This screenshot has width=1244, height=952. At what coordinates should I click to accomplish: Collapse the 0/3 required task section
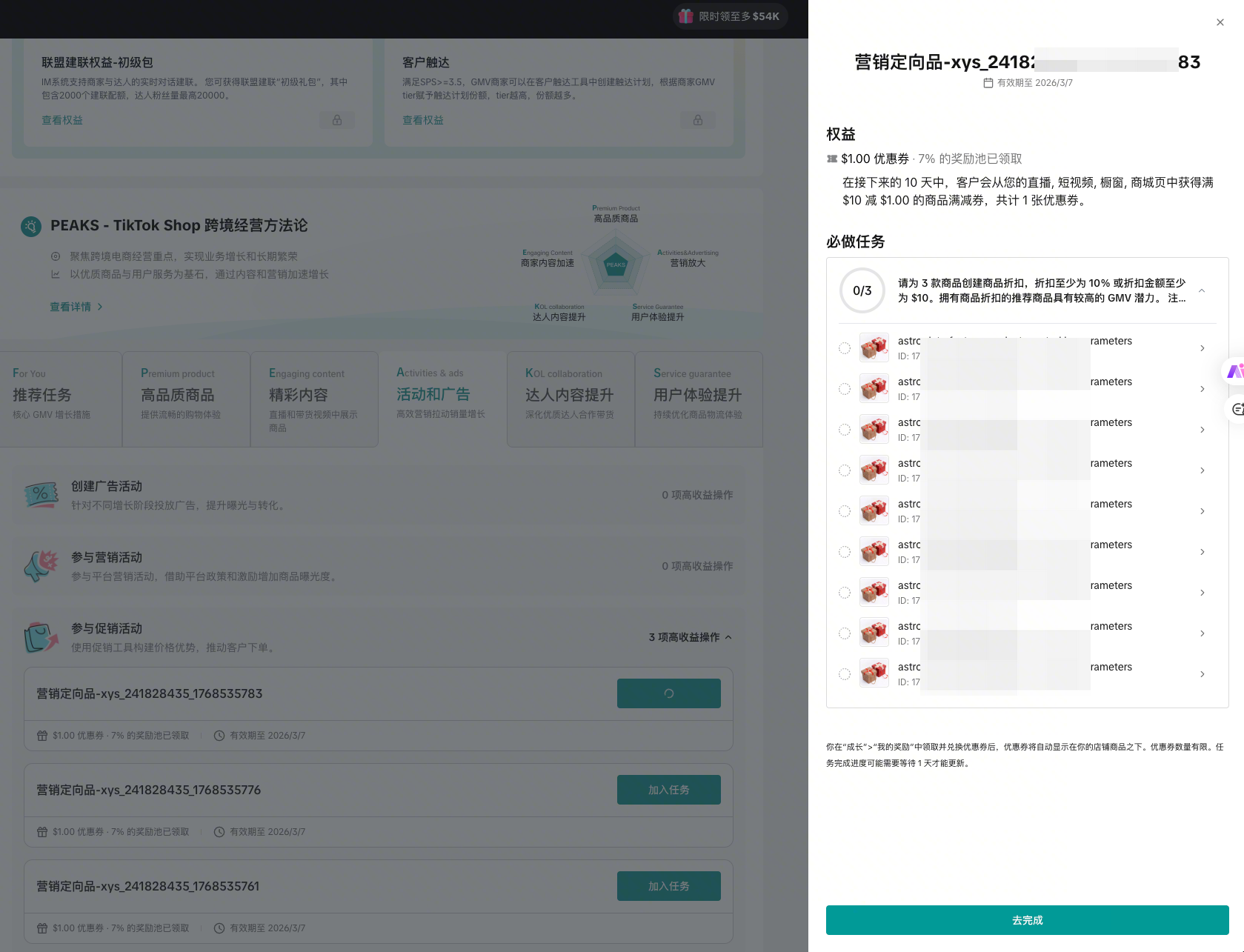(x=1202, y=290)
